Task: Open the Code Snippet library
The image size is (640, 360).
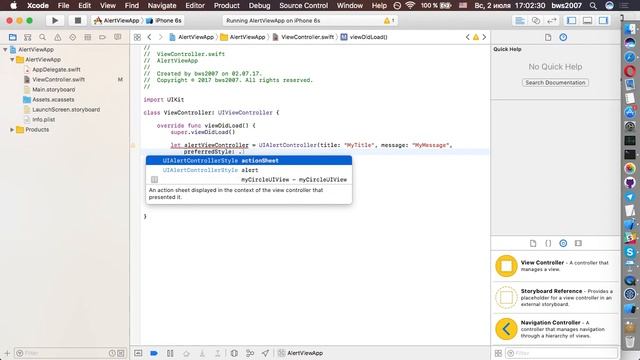Action: pyautogui.click(x=548, y=243)
